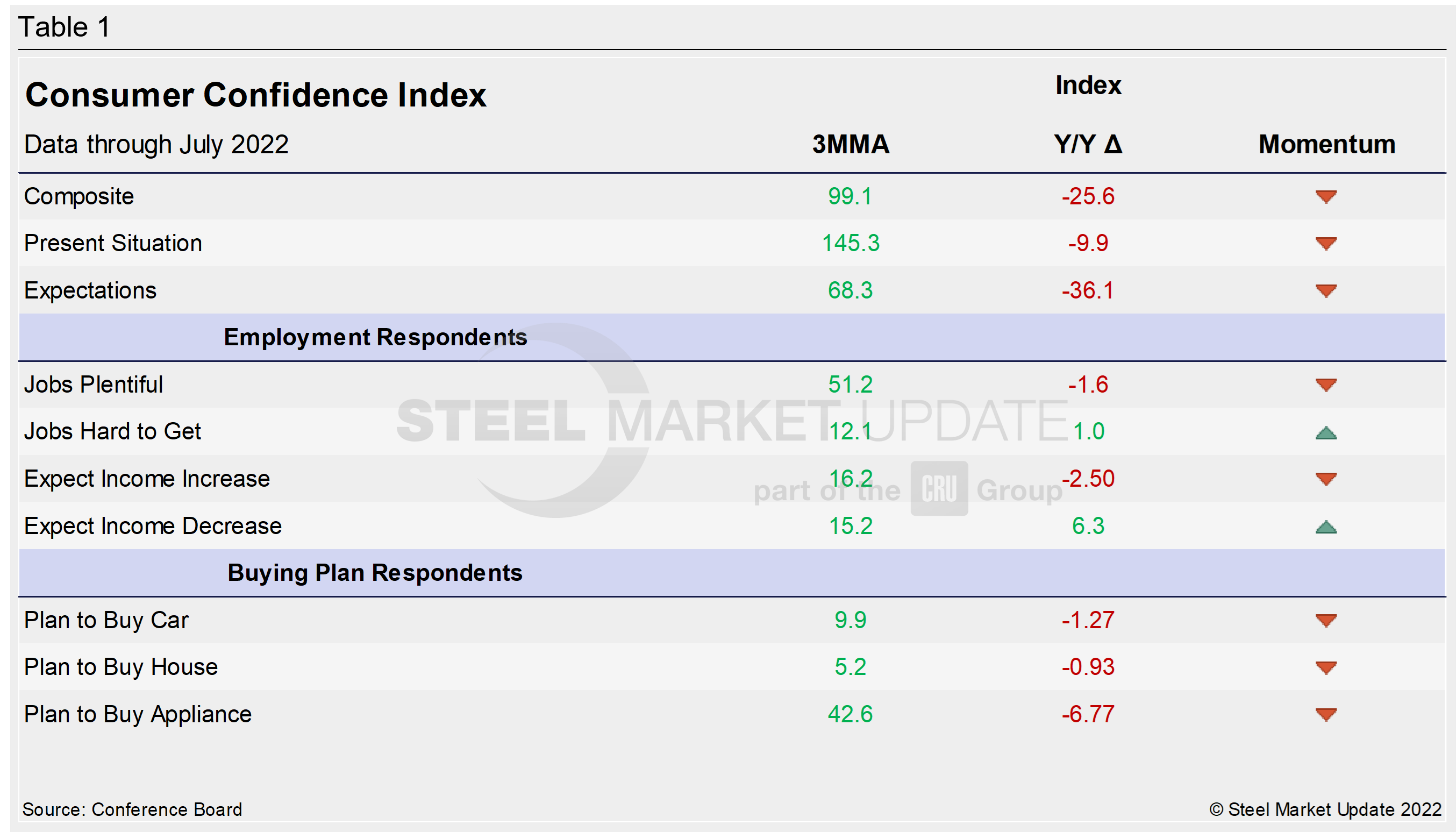
Task: Click Plan to Buy House momentum arrow
Action: pos(1326,667)
